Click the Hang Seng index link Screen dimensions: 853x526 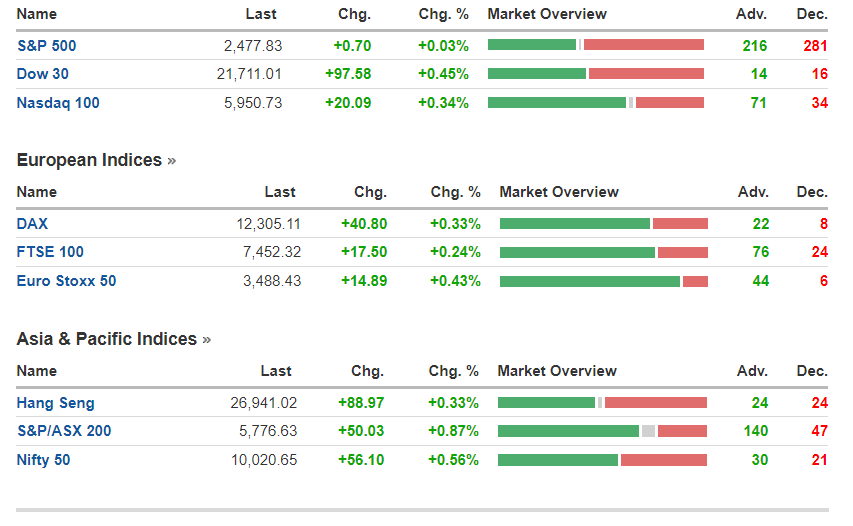pos(56,403)
